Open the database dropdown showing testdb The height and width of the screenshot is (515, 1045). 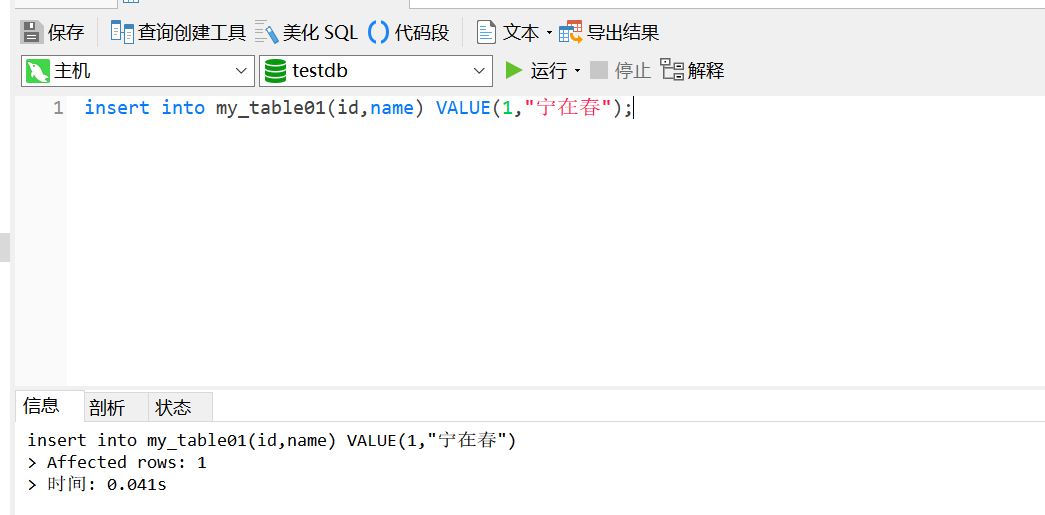[x=376, y=71]
